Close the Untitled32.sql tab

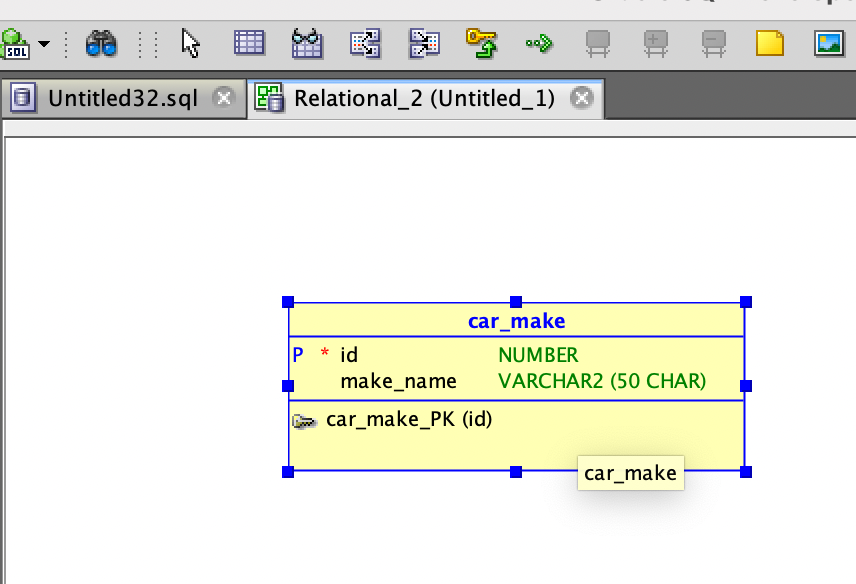(x=224, y=98)
